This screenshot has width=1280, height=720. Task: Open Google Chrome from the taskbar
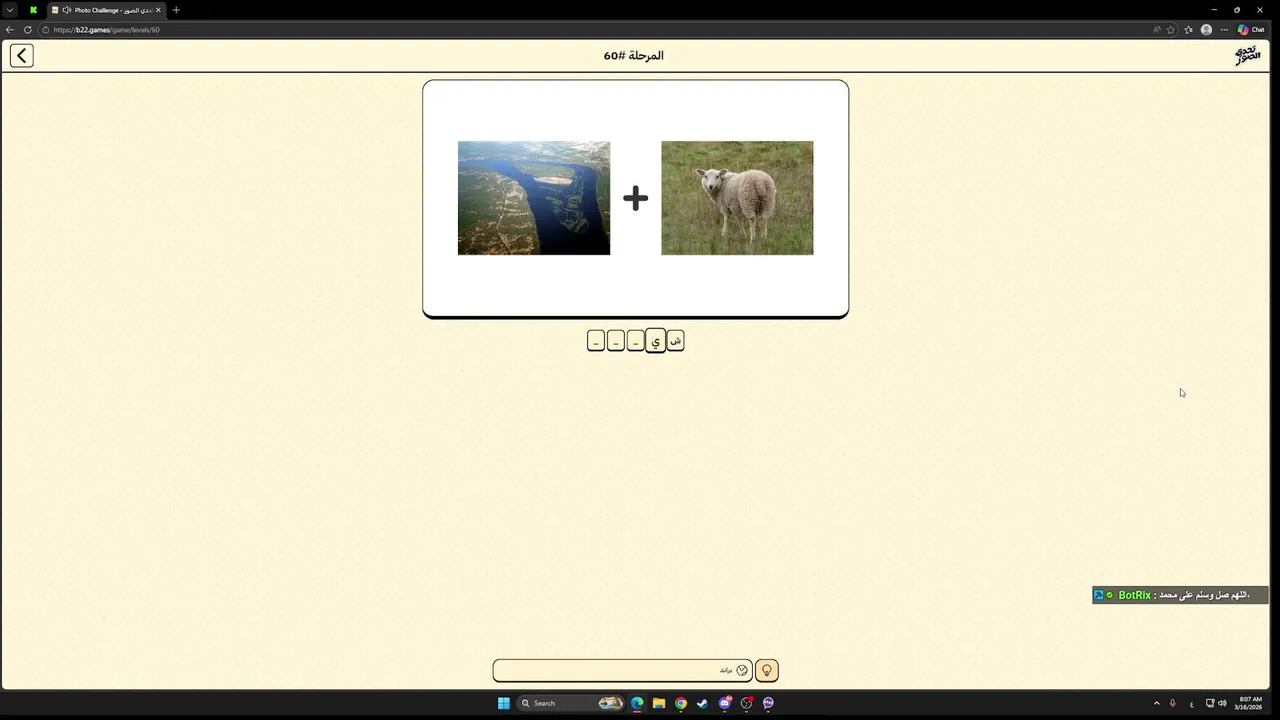[681, 703]
